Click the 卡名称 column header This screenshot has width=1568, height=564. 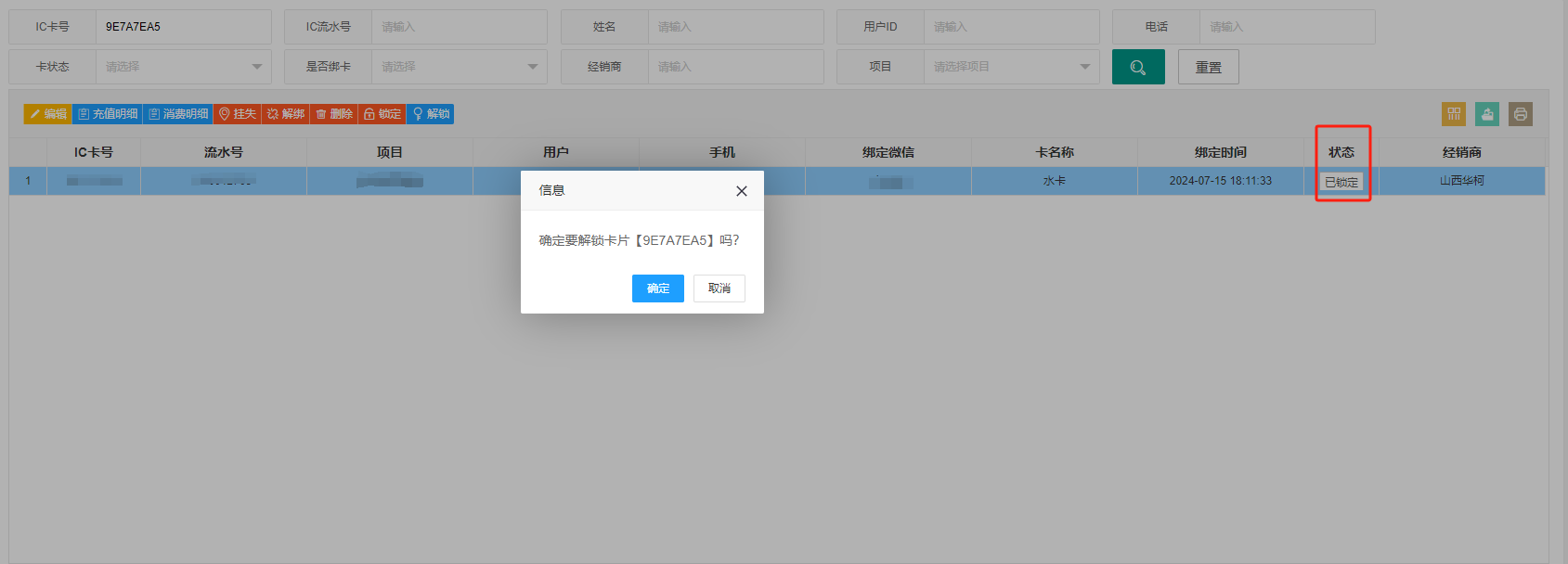tap(1055, 152)
